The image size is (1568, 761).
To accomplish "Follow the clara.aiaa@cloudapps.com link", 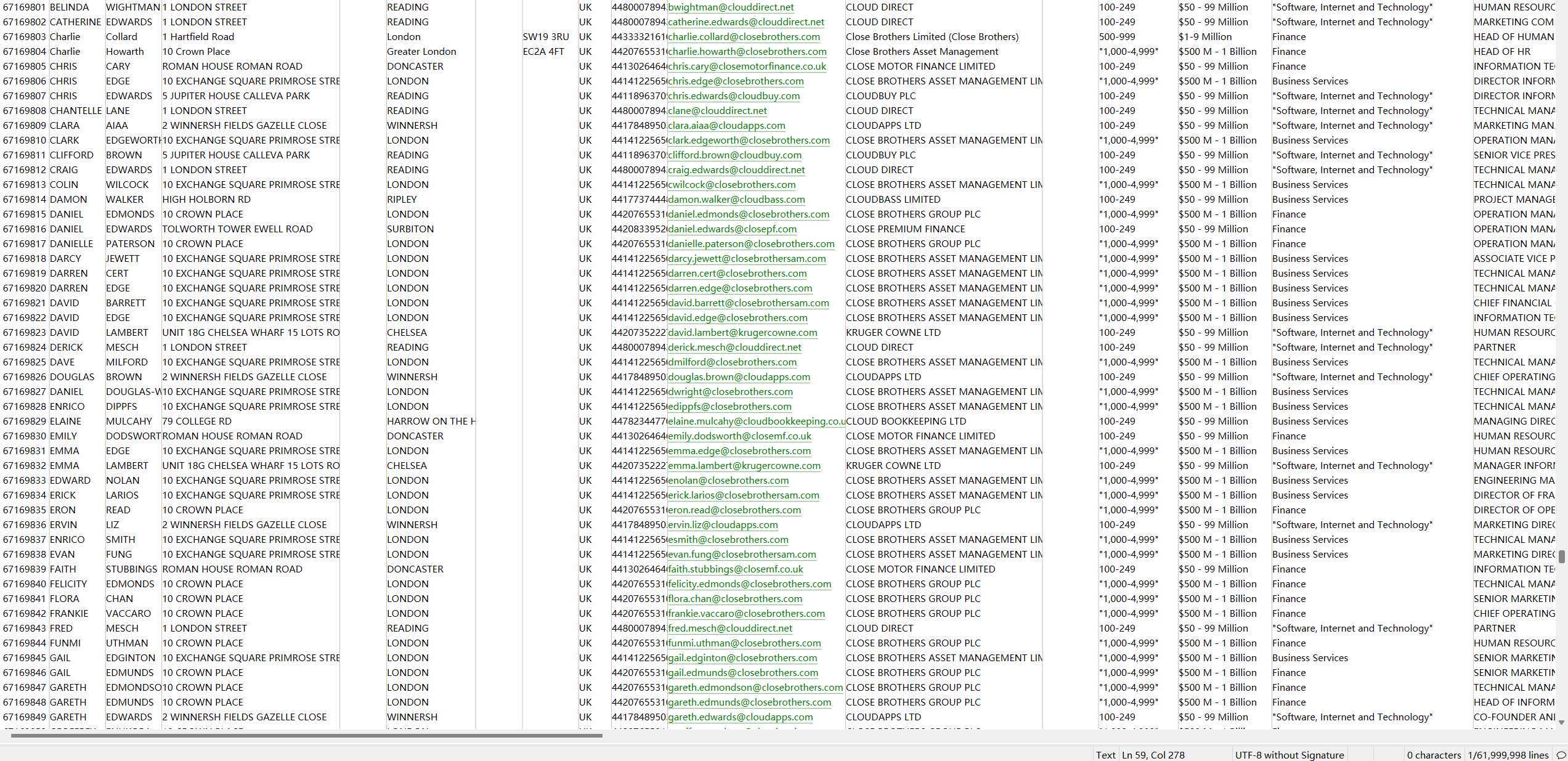I will point(726,126).
